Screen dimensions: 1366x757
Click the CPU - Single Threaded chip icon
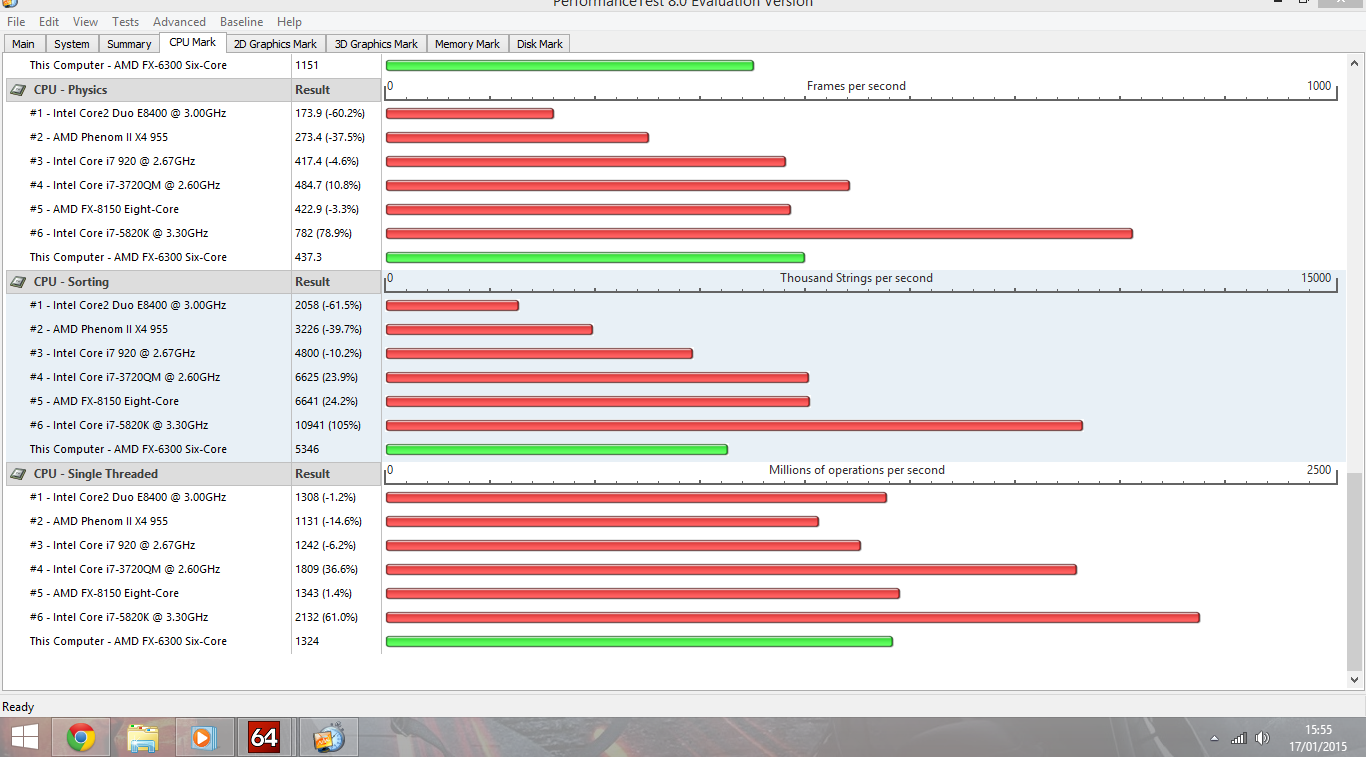point(18,474)
